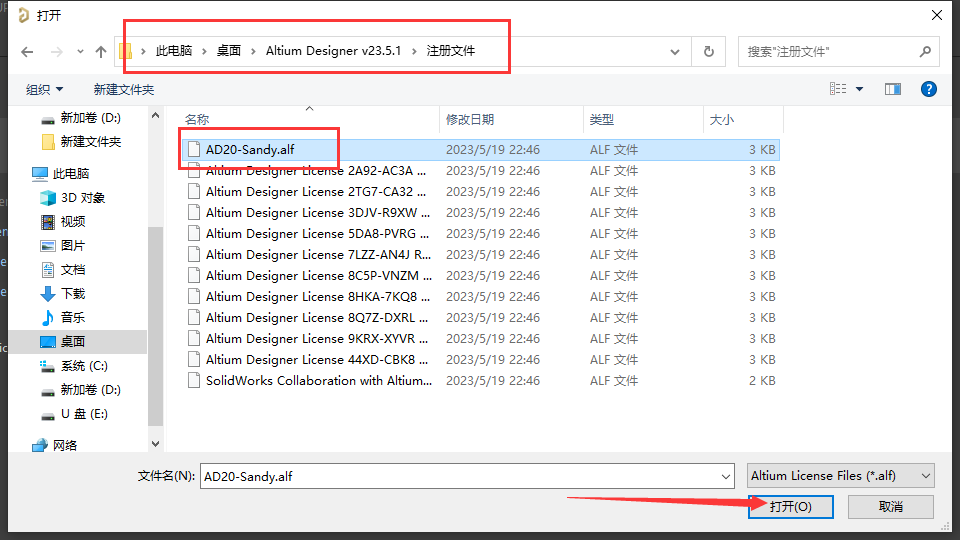The image size is (960, 540).
Task: Select Altium Designer License 7LZZ-AN4J file
Action: (481, 255)
